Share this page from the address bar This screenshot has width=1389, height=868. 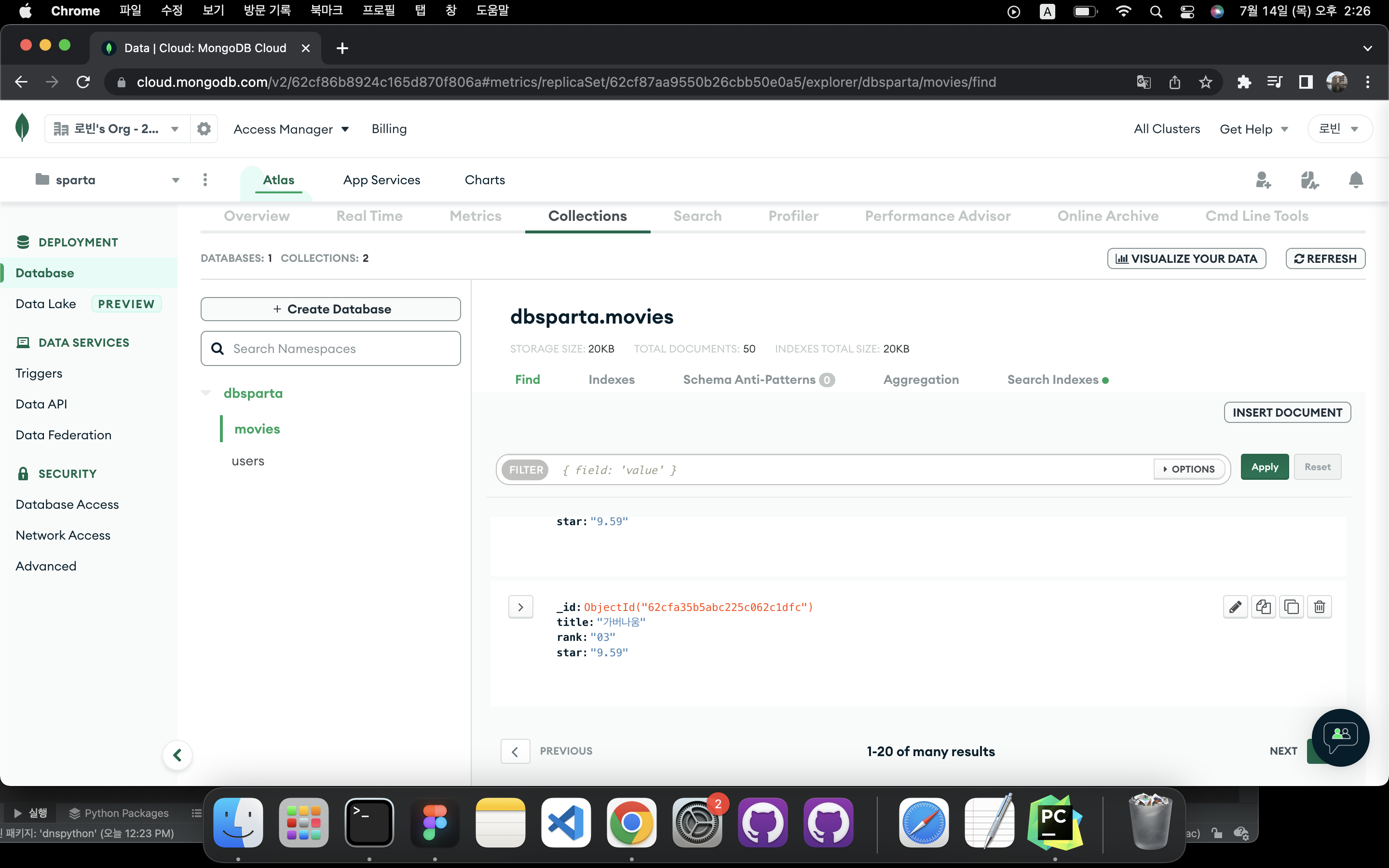pyautogui.click(x=1174, y=82)
